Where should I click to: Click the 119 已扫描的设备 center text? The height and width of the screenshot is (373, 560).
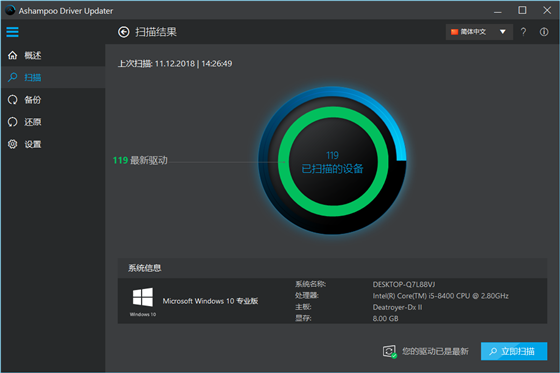point(332,163)
